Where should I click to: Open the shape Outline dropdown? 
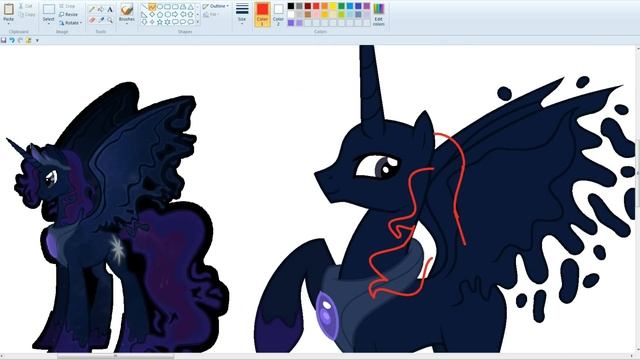tap(216, 6)
